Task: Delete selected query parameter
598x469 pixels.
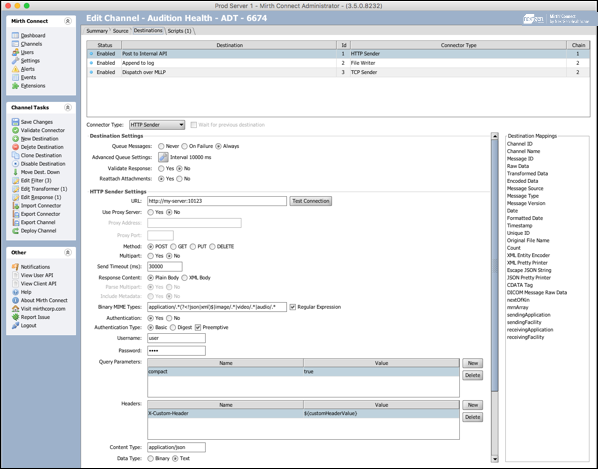Action: pos(473,375)
